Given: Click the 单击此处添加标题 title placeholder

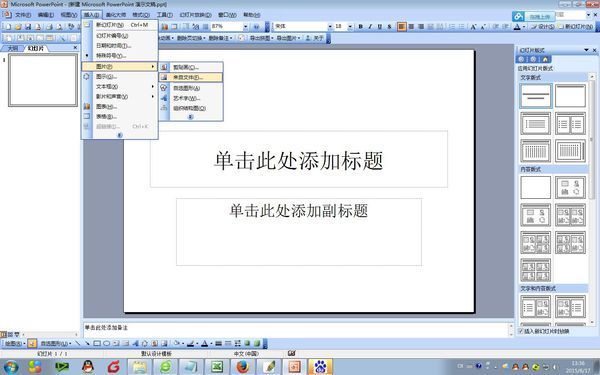Looking at the screenshot, I should point(299,159).
